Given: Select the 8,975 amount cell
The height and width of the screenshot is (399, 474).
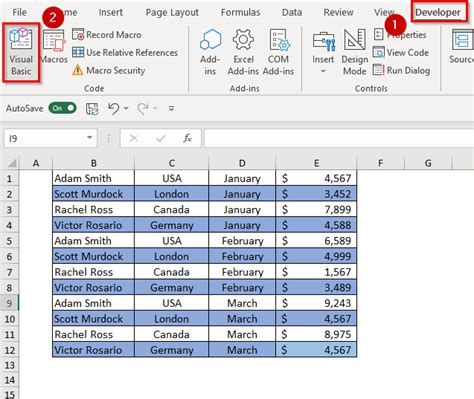Looking at the screenshot, I should (316, 334).
